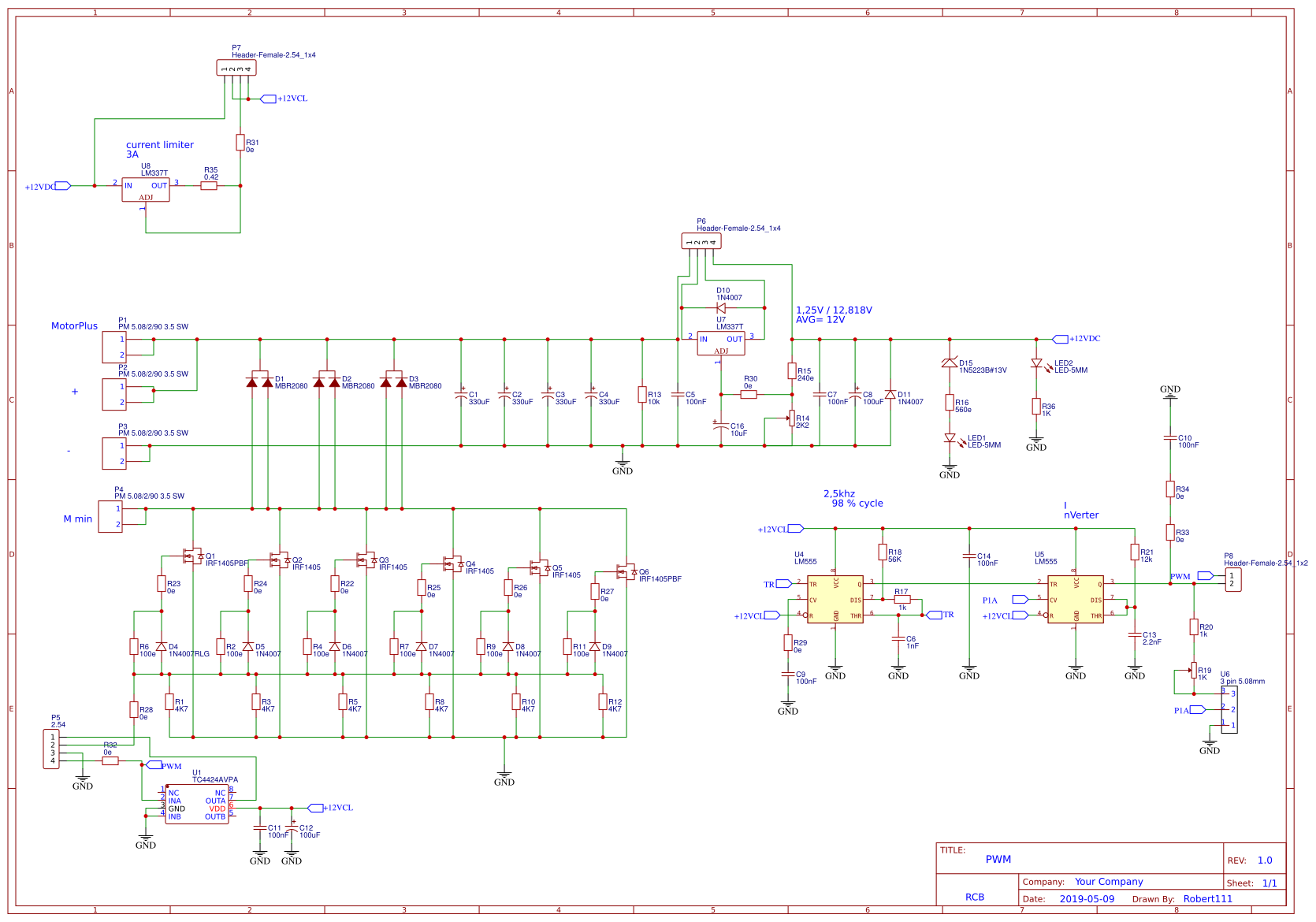Select the U7 LM337T voltage regulator symbol

pyautogui.click(x=720, y=343)
